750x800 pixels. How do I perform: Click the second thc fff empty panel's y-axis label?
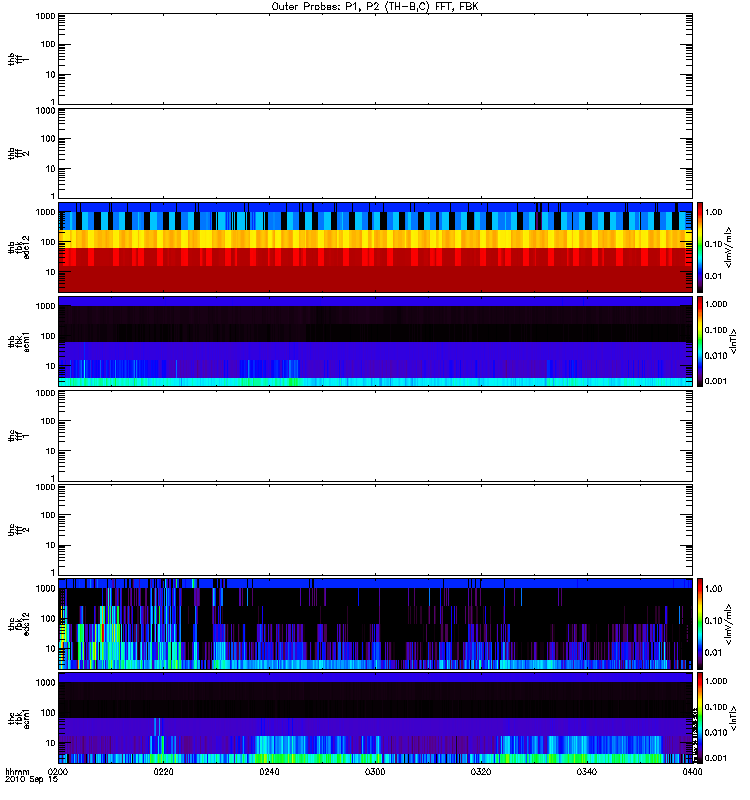tap(18, 530)
